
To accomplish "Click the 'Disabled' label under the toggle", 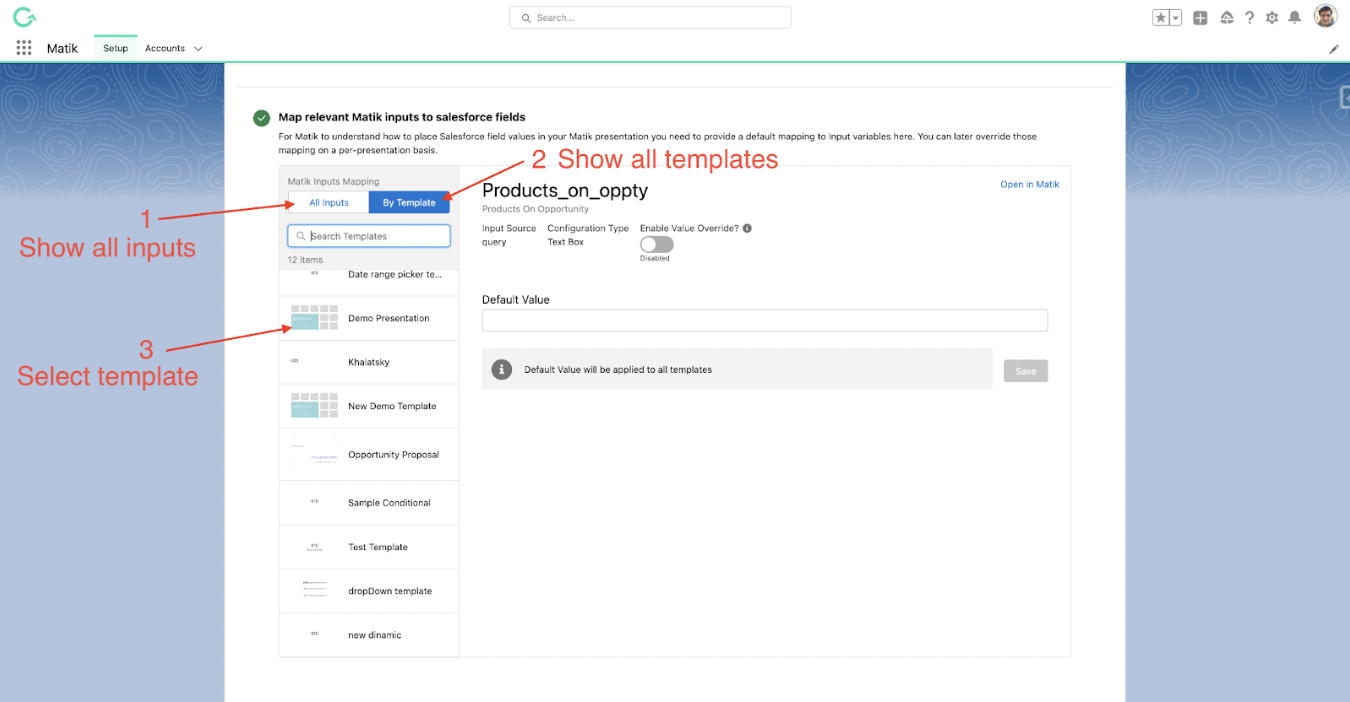I will click(655, 258).
